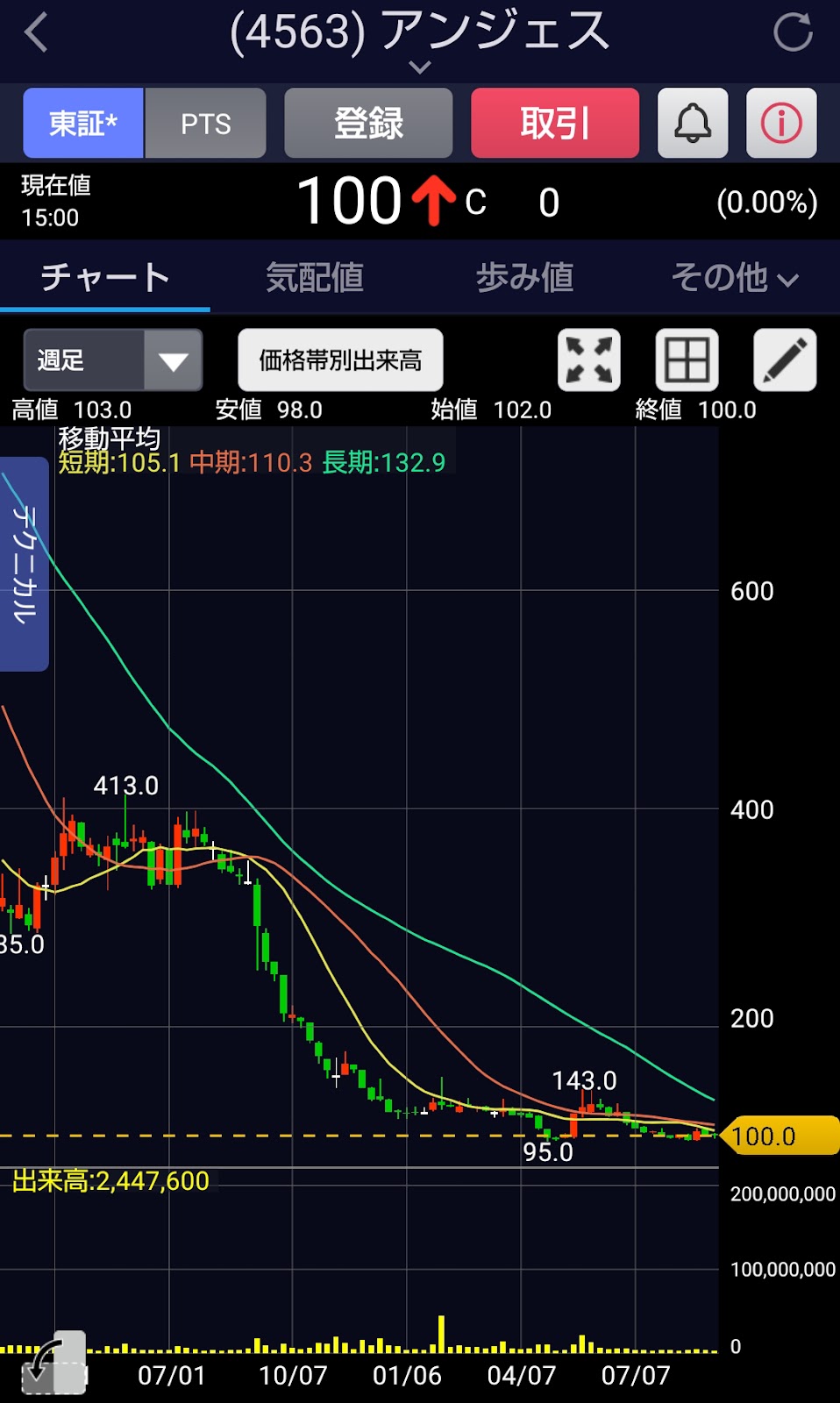Screen dimensions: 840x1403
Task: Tap the 07/07 date axis label
Action: tap(636, 1375)
